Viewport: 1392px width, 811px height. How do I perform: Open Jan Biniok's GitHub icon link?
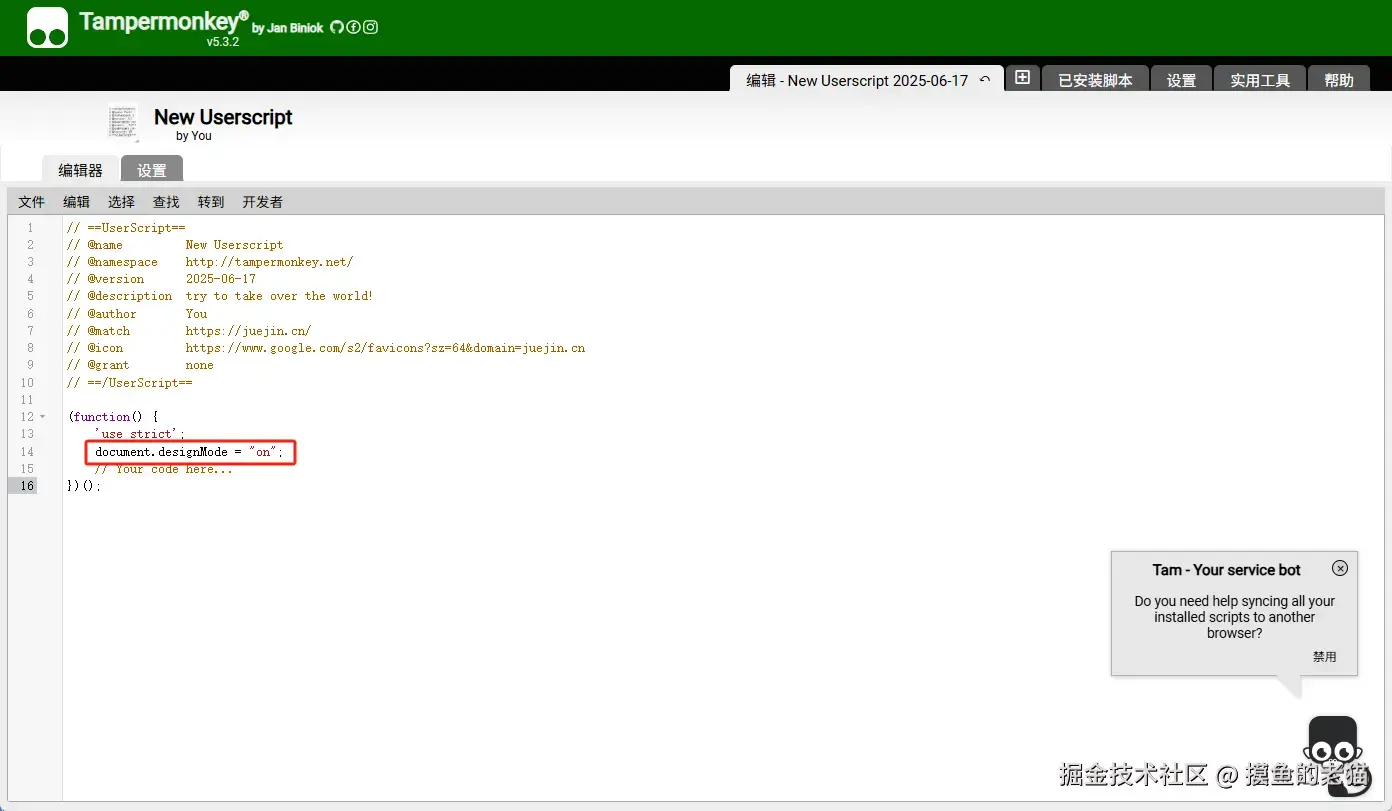click(x=336, y=27)
